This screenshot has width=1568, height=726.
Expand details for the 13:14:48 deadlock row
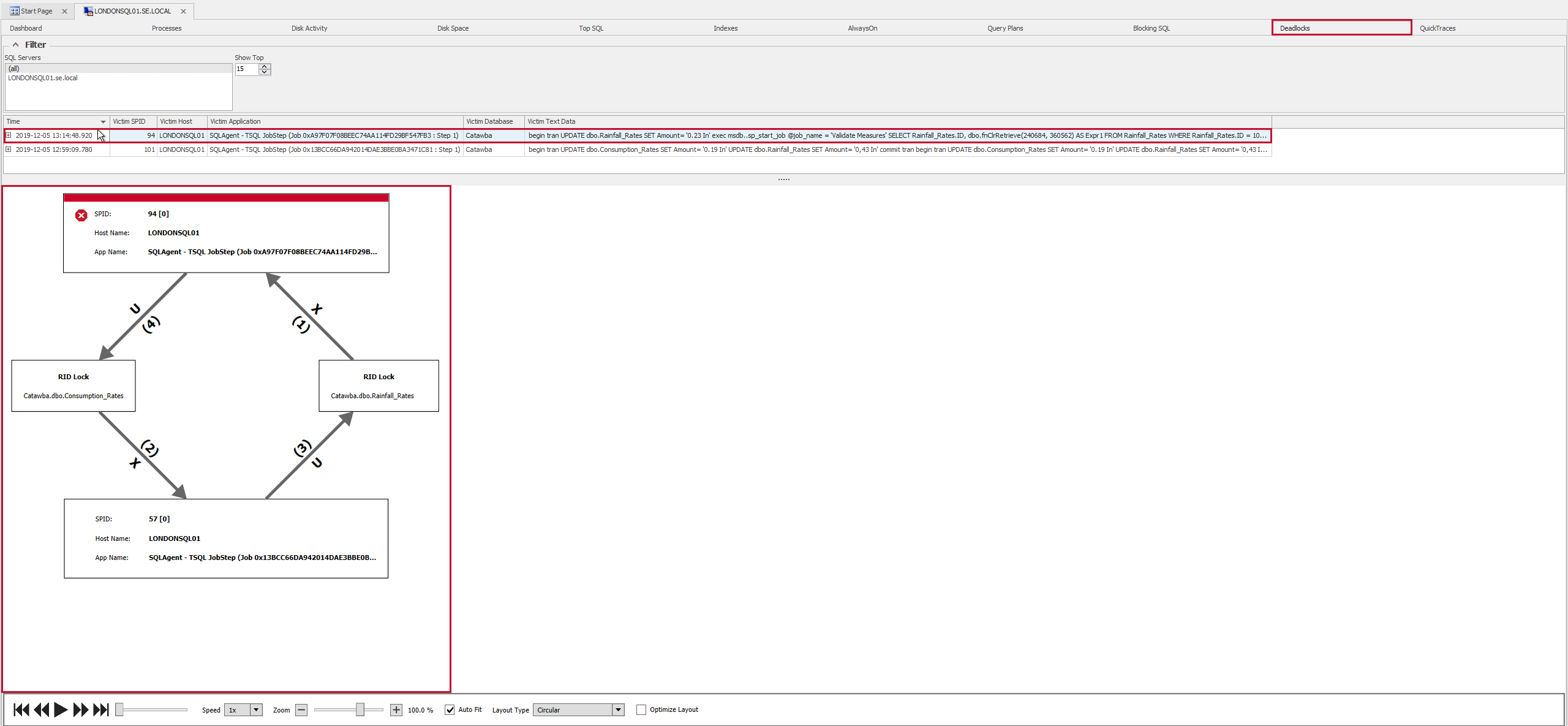pos(9,135)
